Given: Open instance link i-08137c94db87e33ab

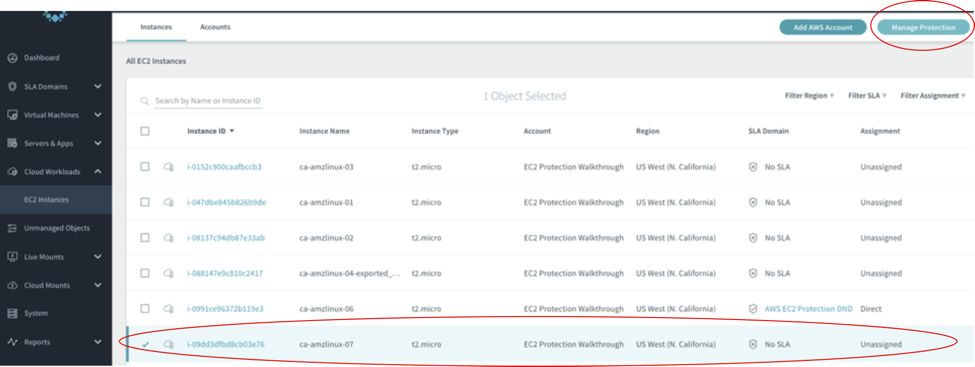Looking at the screenshot, I should [226, 238].
